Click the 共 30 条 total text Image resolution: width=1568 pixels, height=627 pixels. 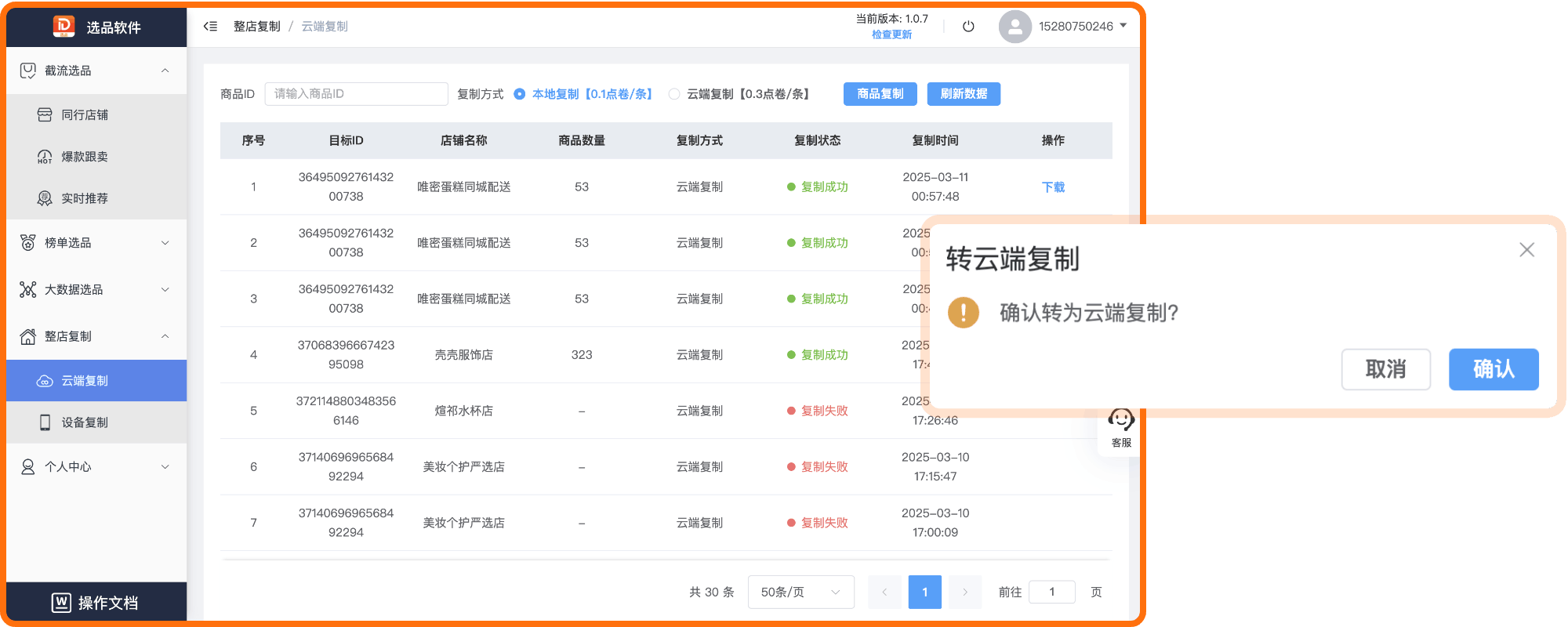(x=711, y=593)
